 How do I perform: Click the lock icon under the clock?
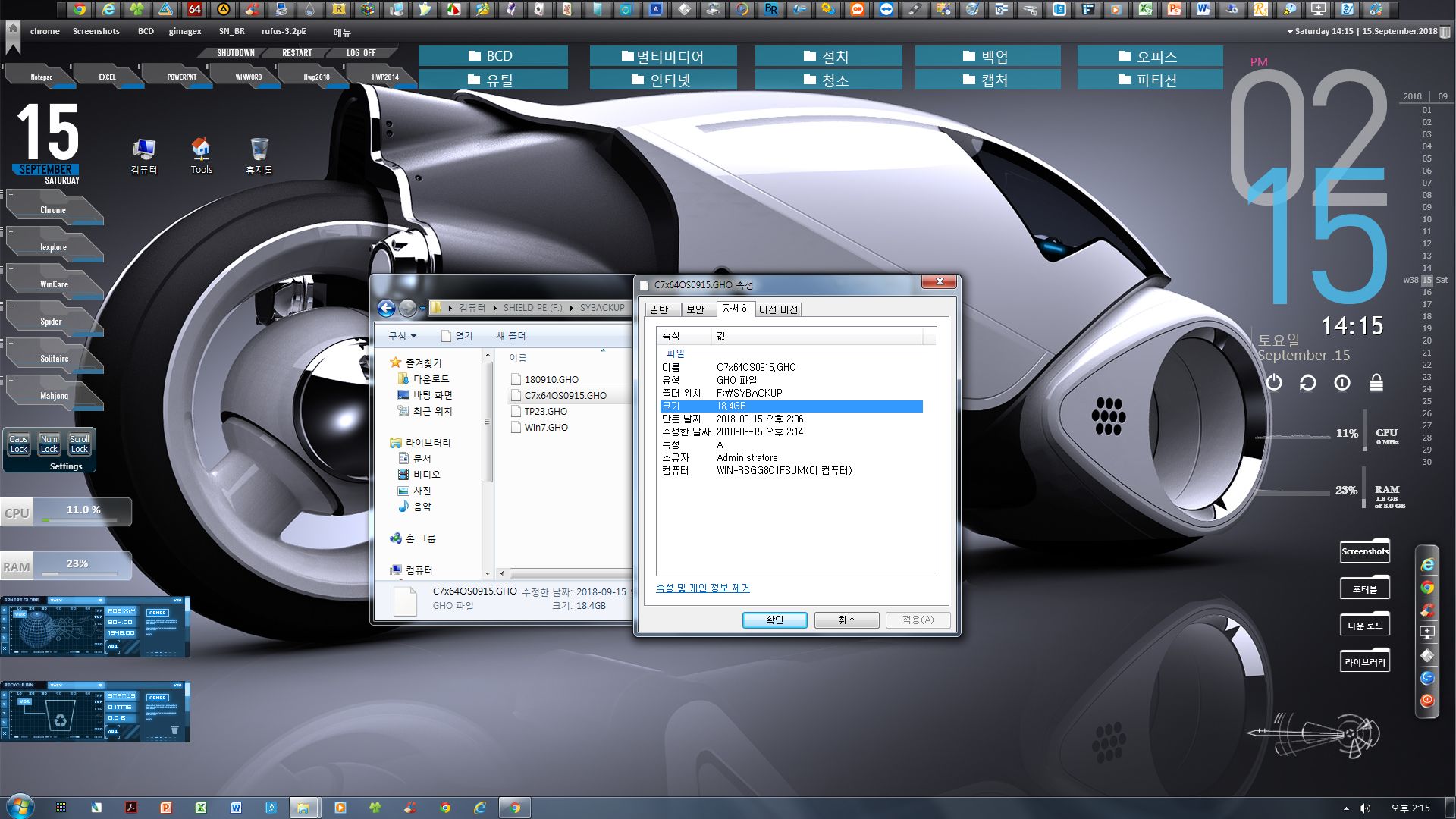[x=1376, y=382]
